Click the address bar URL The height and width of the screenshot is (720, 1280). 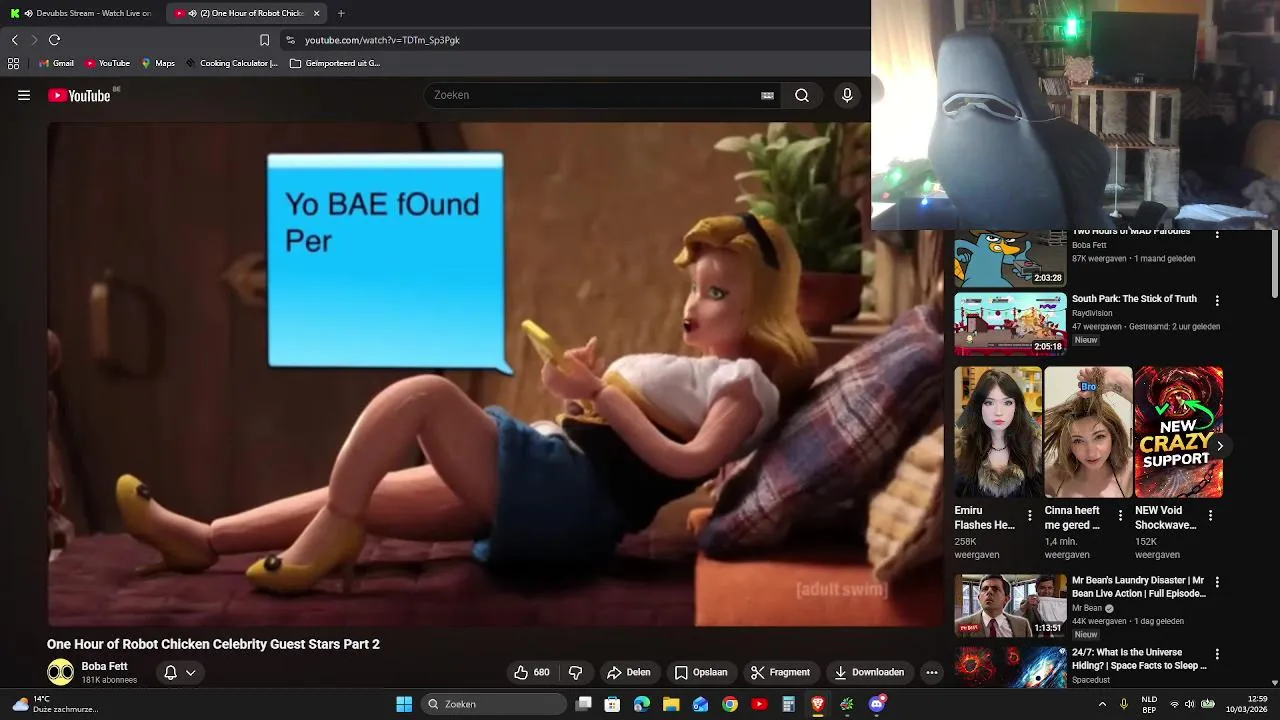click(x=382, y=40)
